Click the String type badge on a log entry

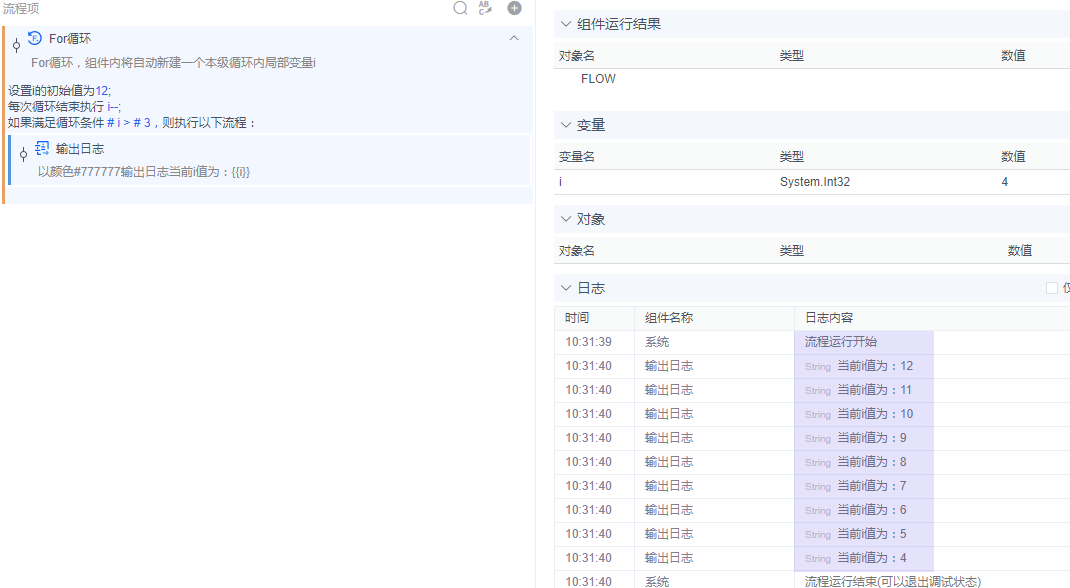817,366
